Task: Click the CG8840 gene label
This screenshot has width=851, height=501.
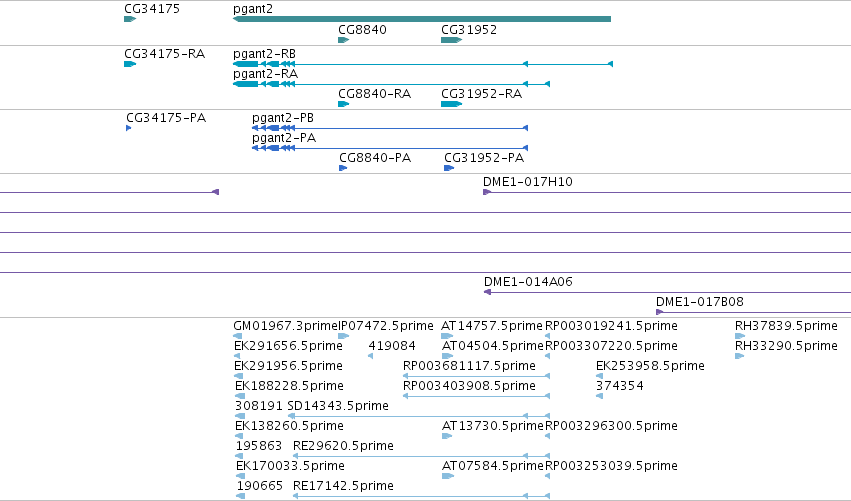Action: coord(363,29)
